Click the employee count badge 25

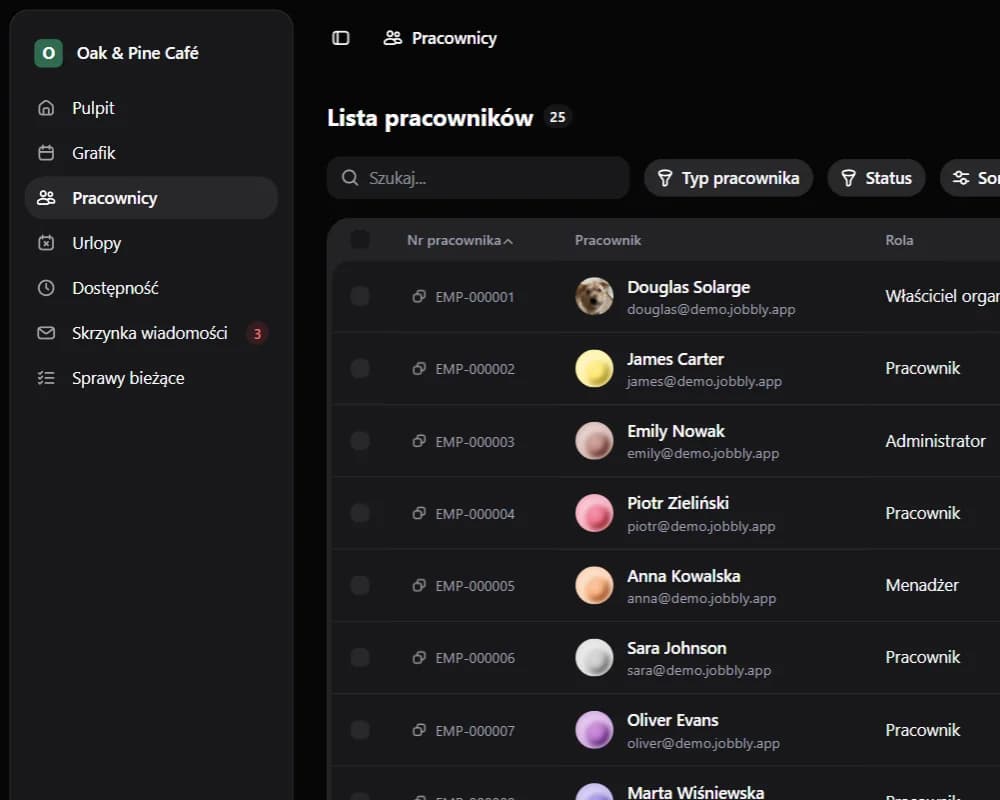(557, 117)
